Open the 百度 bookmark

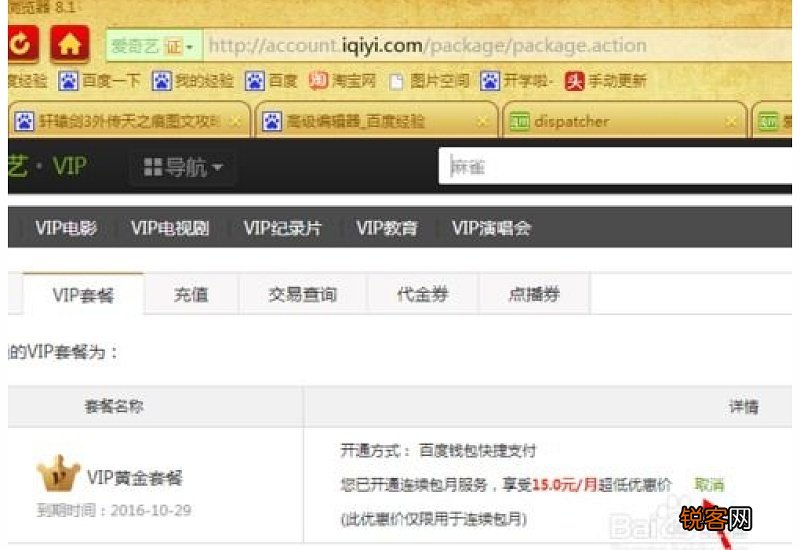pos(271,81)
